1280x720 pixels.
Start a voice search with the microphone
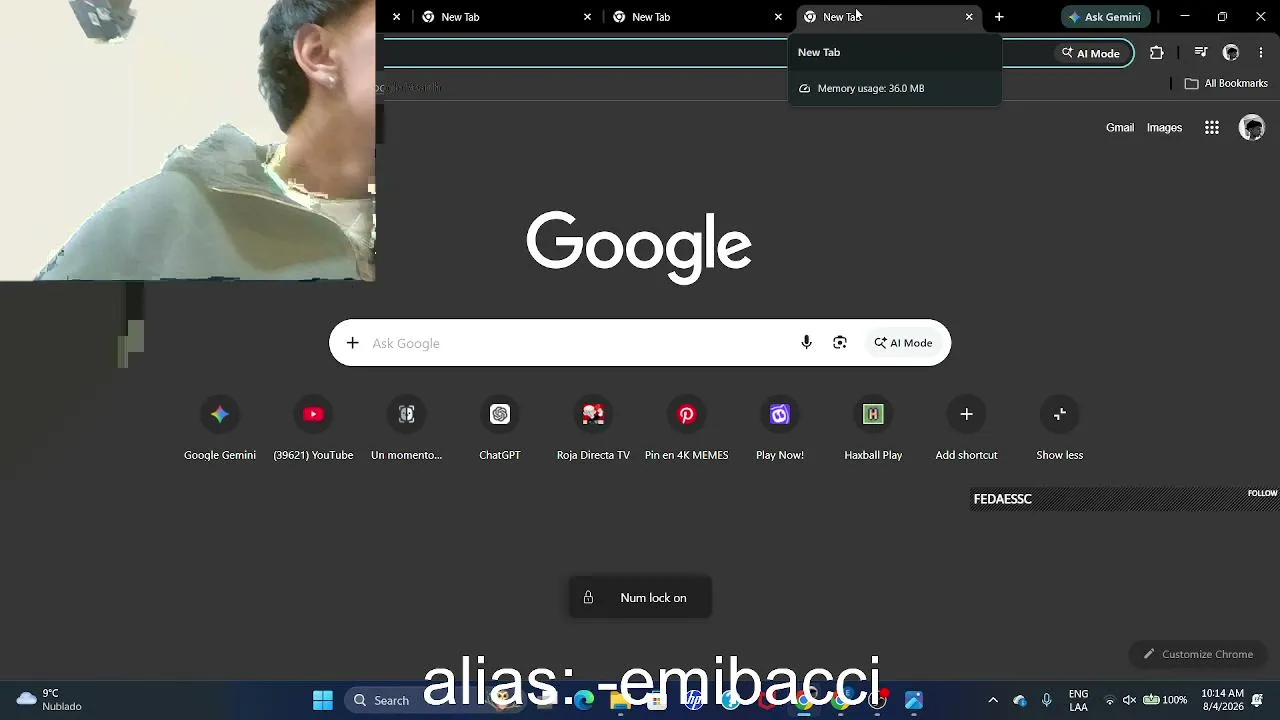pyautogui.click(x=806, y=343)
